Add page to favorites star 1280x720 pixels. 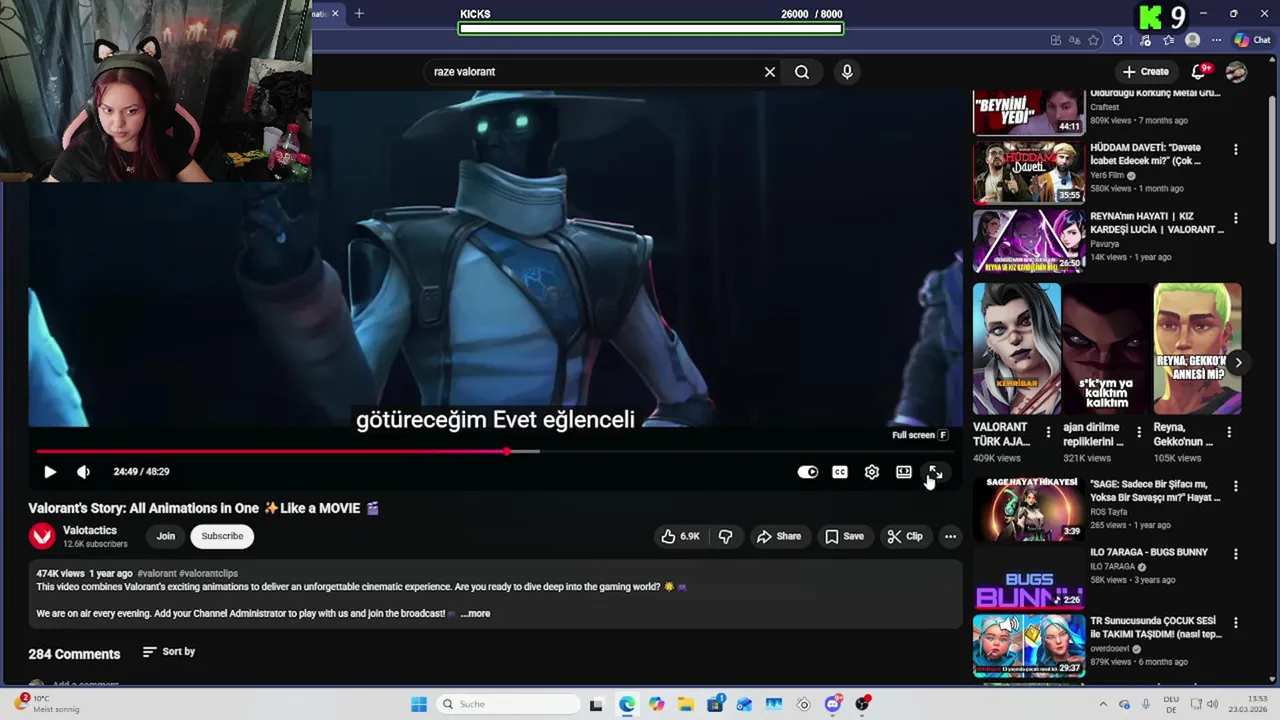pyautogui.click(x=1093, y=40)
